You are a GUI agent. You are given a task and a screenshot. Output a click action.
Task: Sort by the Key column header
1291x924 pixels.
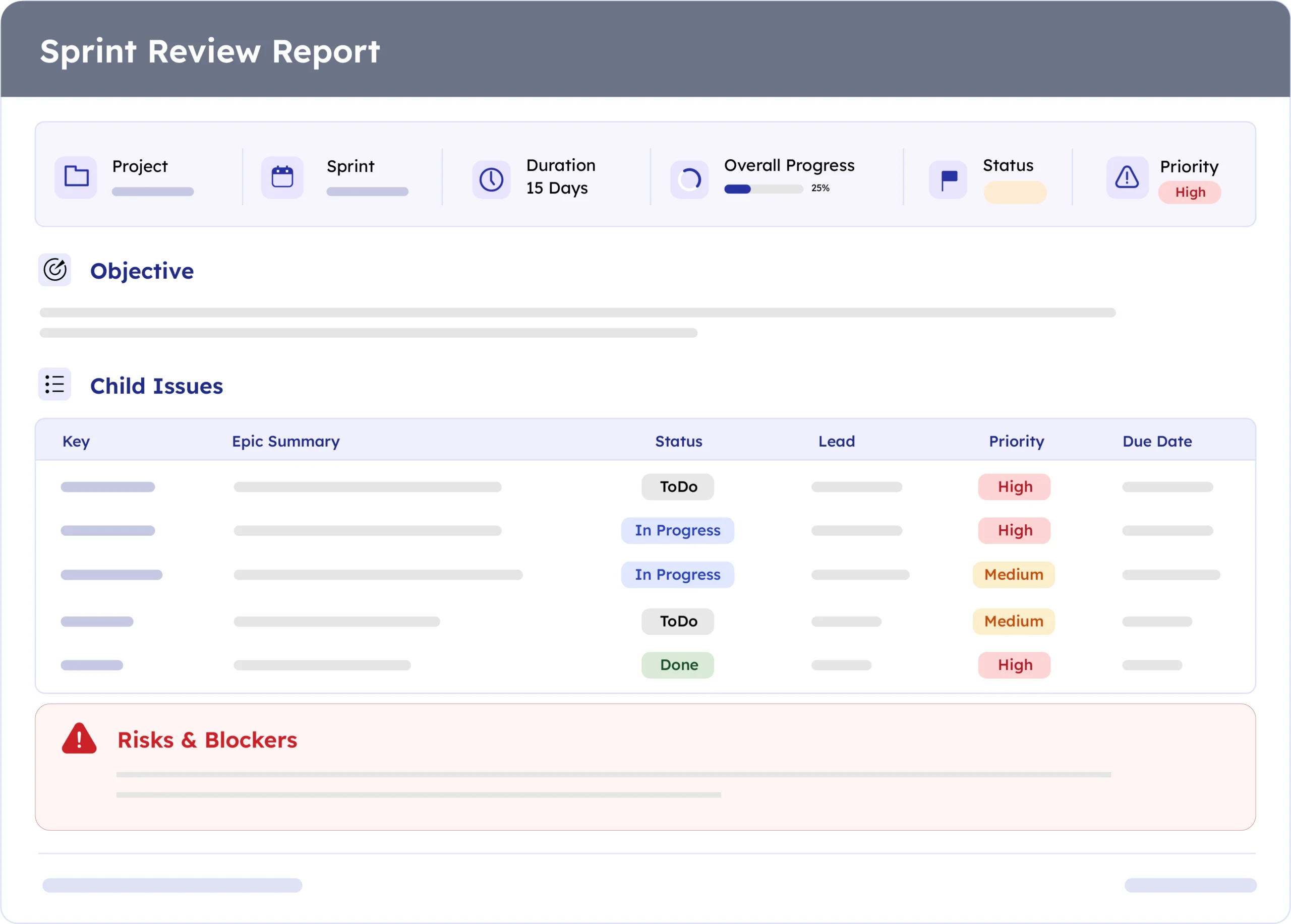pyautogui.click(x=76, y=441)
